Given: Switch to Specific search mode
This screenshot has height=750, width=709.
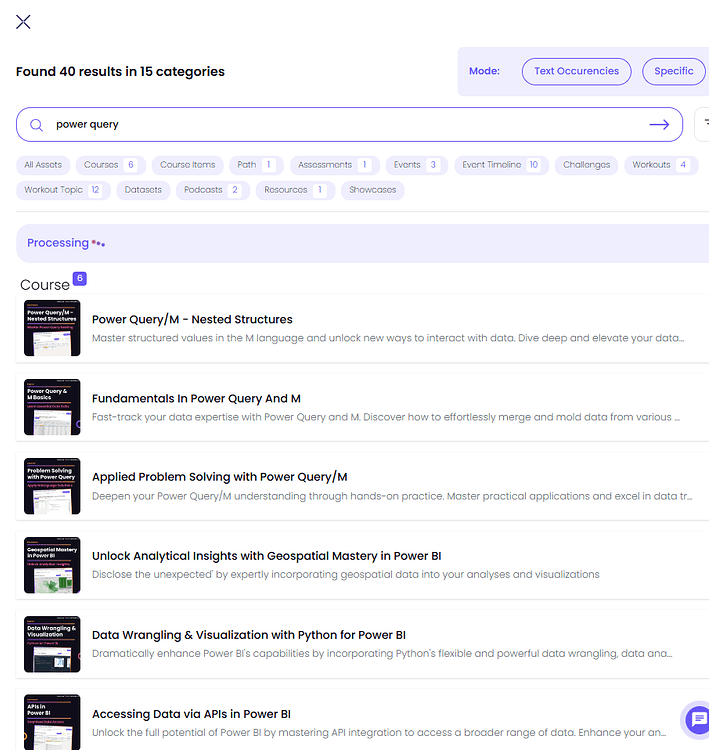Looking at the screenshot, I should pos(673,71).
